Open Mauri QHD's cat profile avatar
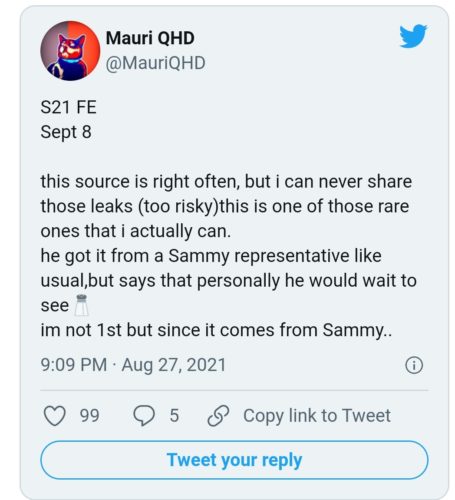The width and height of the screenshot is (455, 500). click(x=70, y=51)
